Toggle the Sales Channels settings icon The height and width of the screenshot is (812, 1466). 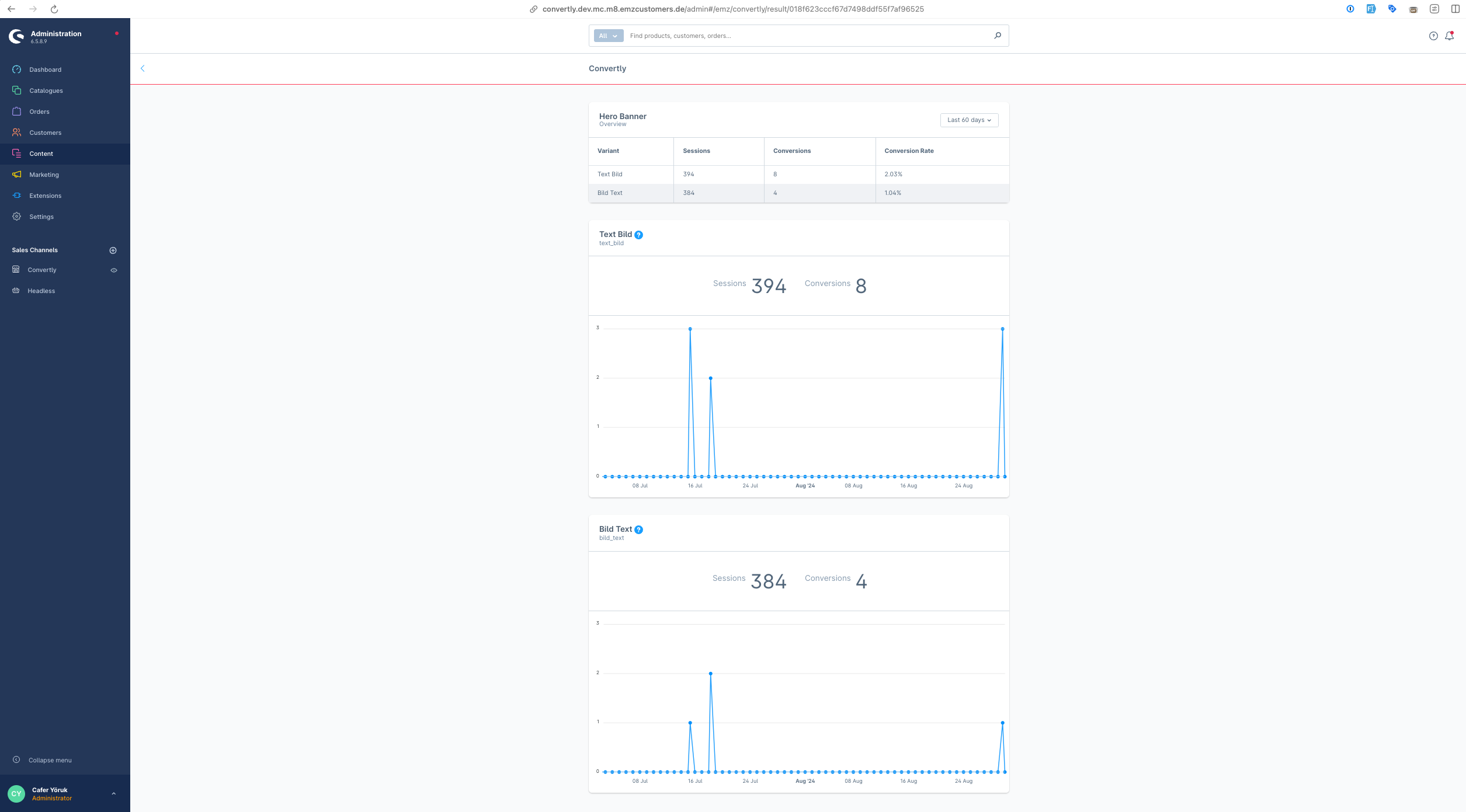pyautogui.click(x=113, y=249)
